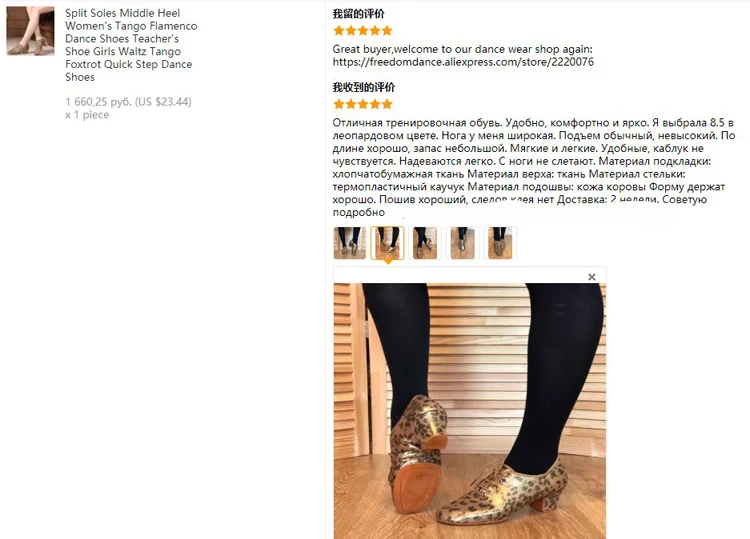The height and width of the screenshot is (539, 750).
Task: Open the first review photo thumbnail
Action: pyautogui.click(x=350, y=243)
